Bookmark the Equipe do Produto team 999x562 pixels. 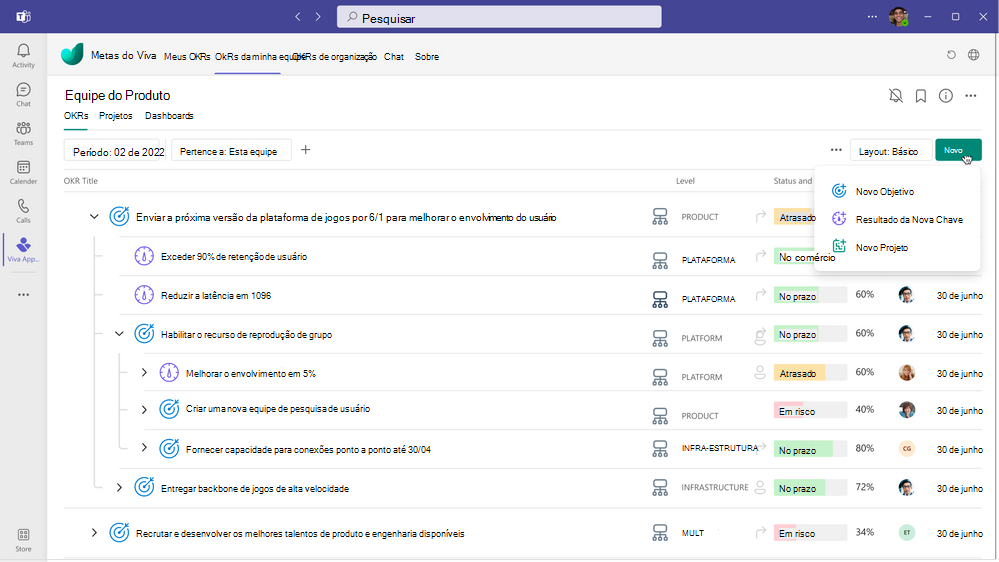pos(921,96)
